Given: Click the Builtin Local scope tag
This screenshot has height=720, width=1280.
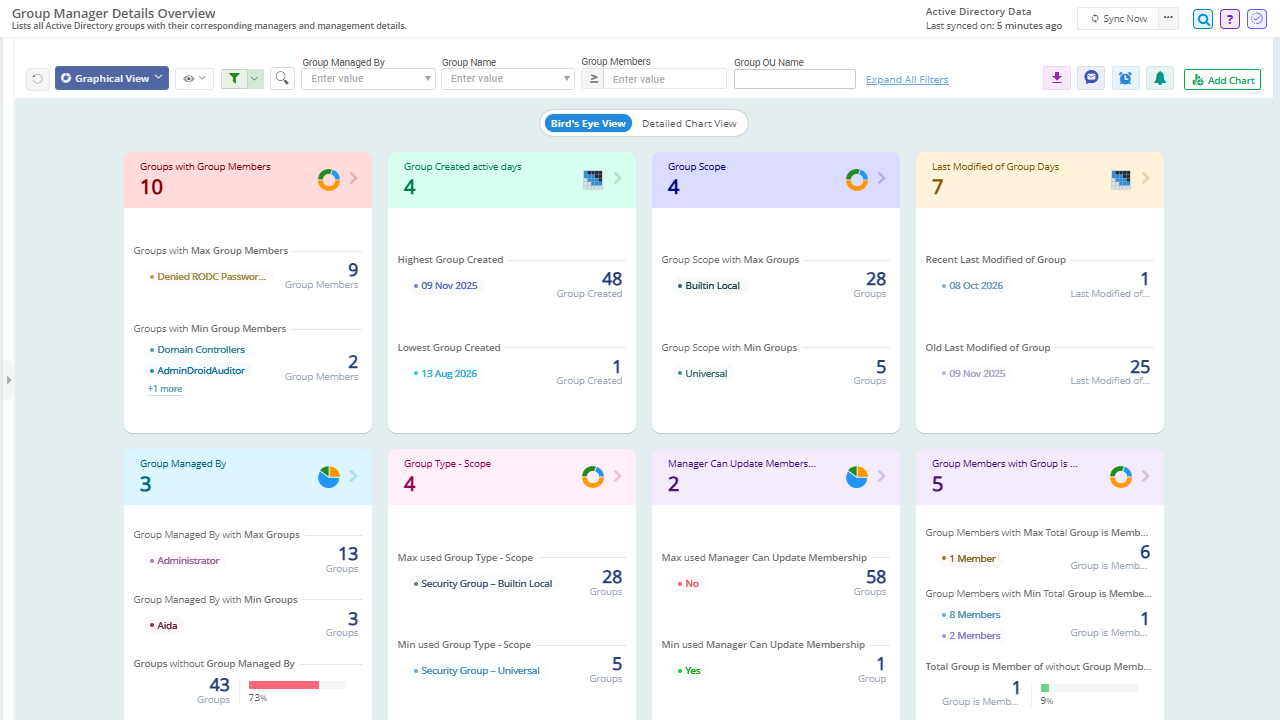Looking at the screenshot, I should tap(707, 286).
